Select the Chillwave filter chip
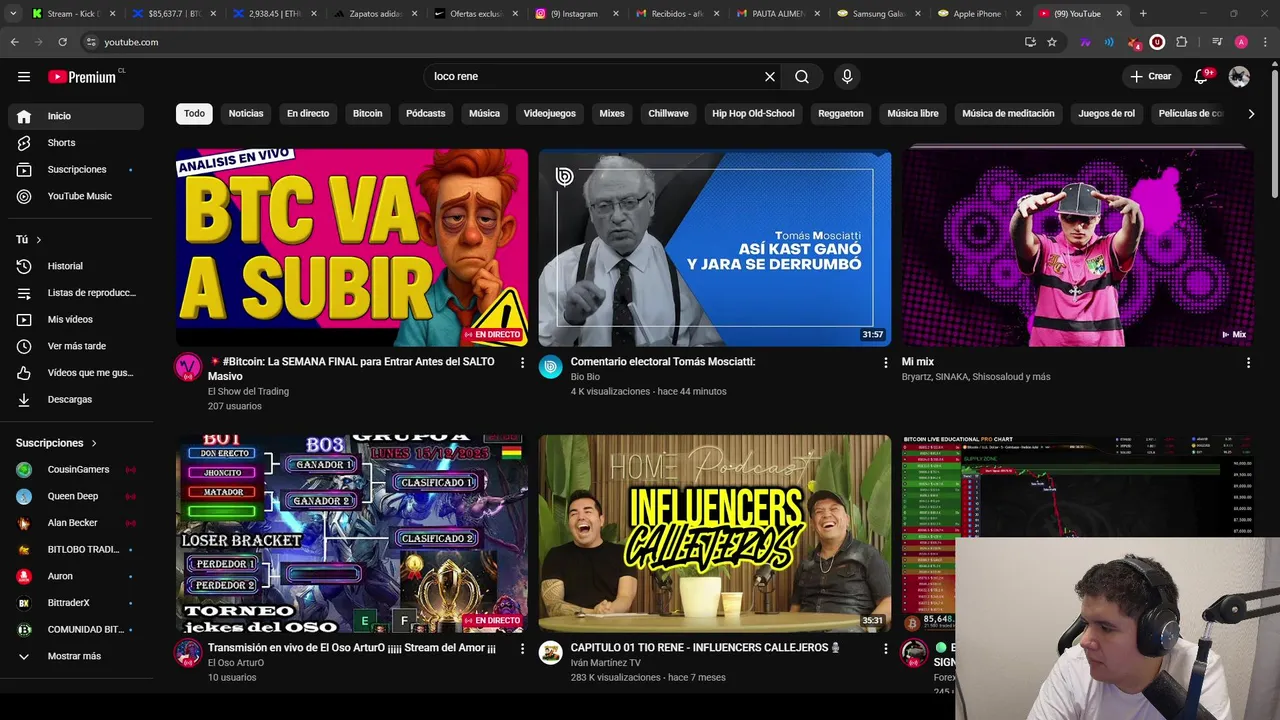 668,113
